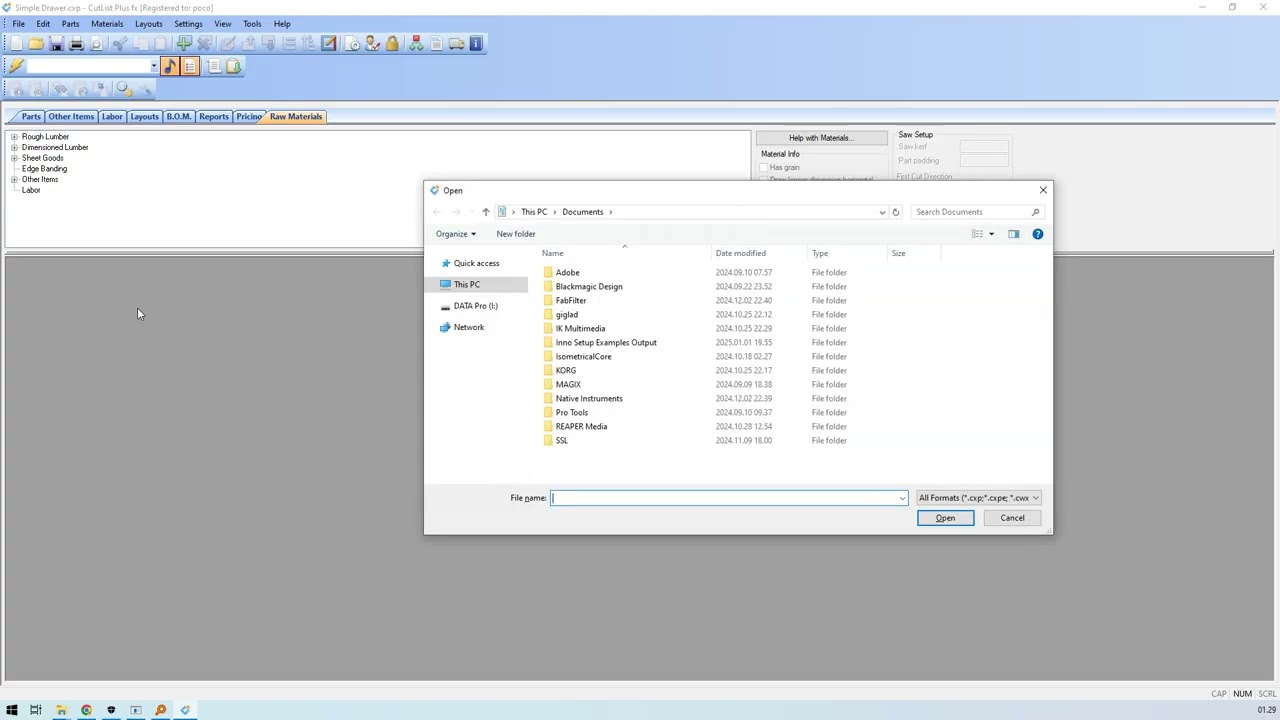Toggle the orange list view button

(x=190, y=66)
